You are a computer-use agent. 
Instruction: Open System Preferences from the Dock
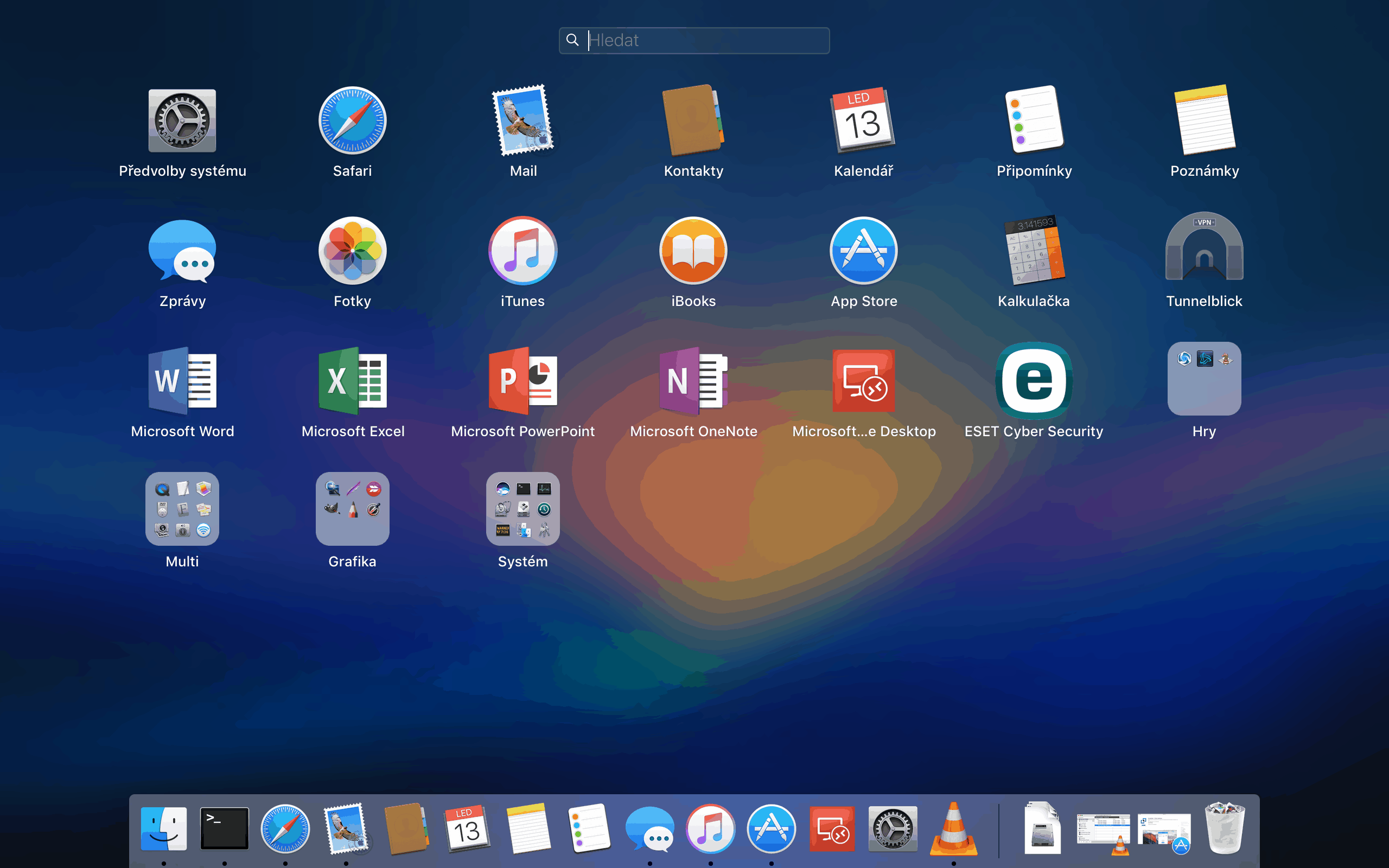tap(893, 828)
